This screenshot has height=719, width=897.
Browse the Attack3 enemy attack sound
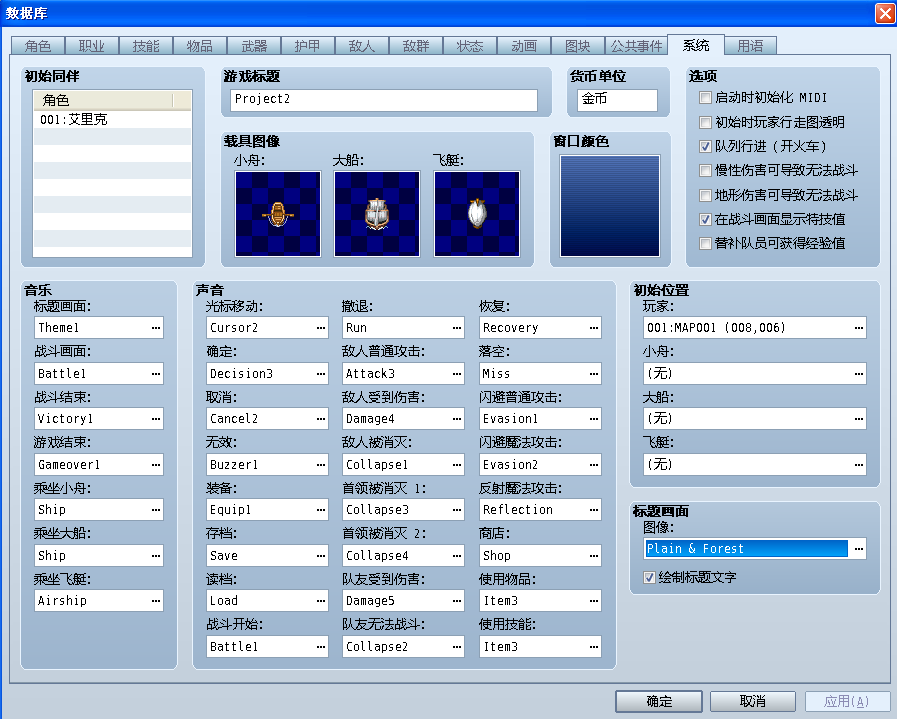point(457,374)
